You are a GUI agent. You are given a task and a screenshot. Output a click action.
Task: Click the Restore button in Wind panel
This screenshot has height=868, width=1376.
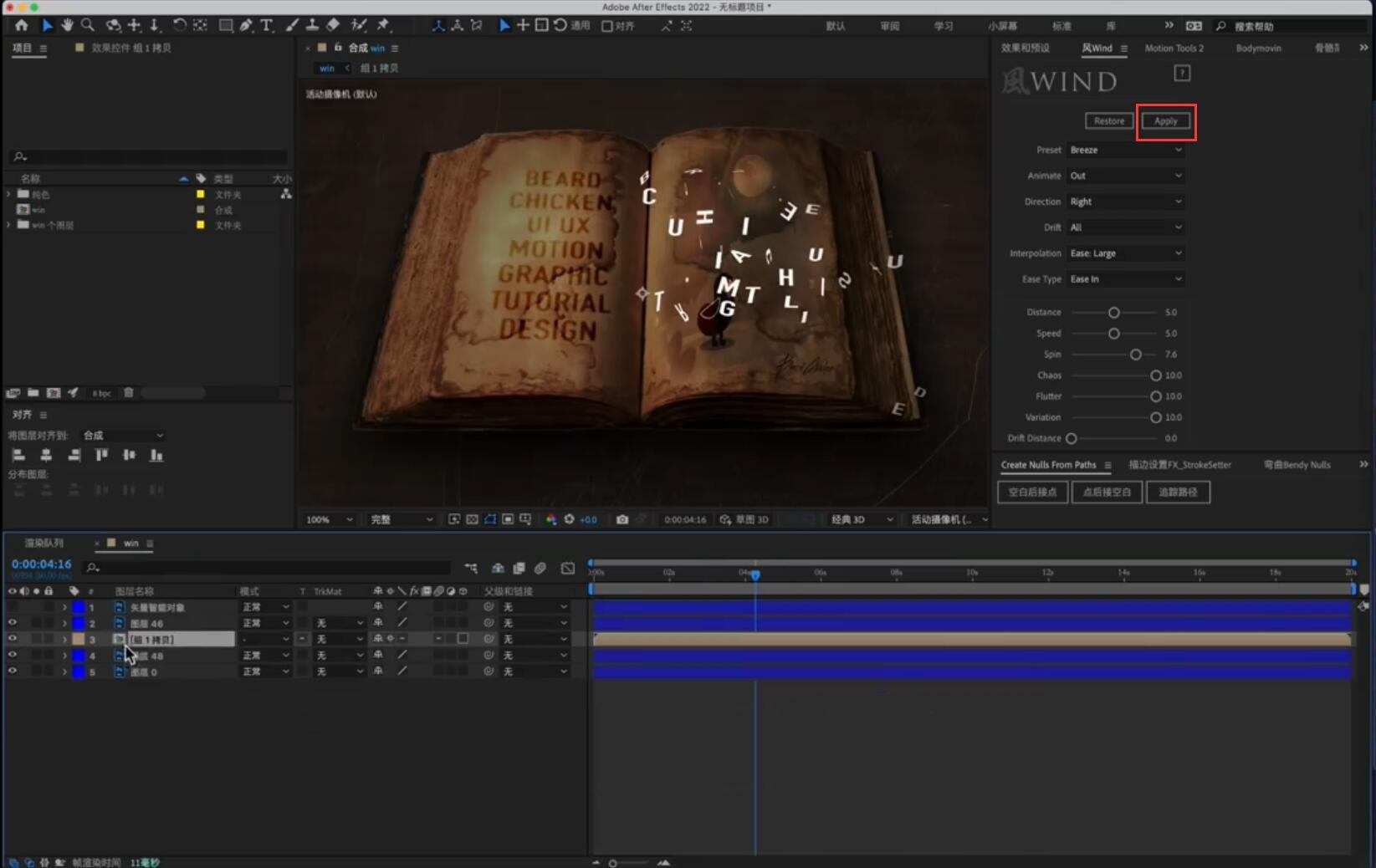pyautogui.click(x=1109, y=121)
